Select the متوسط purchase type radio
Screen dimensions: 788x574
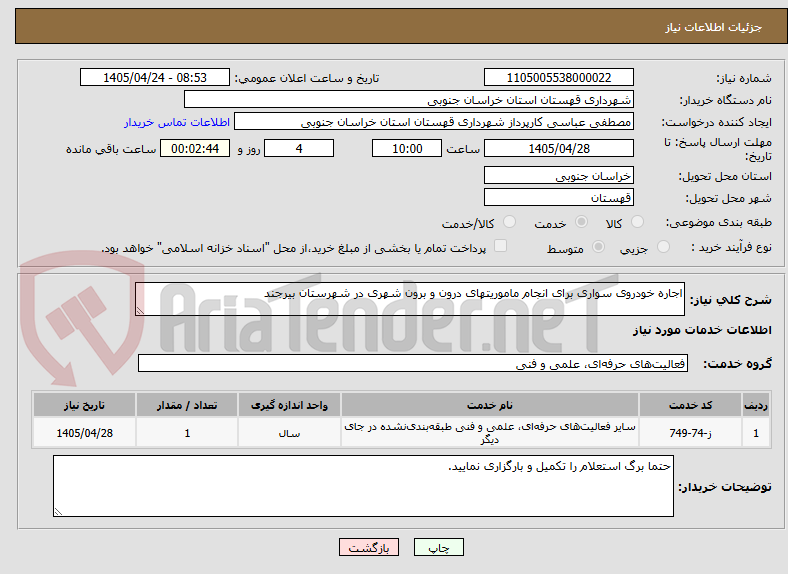pyautogui.click(x=598, y=246)
